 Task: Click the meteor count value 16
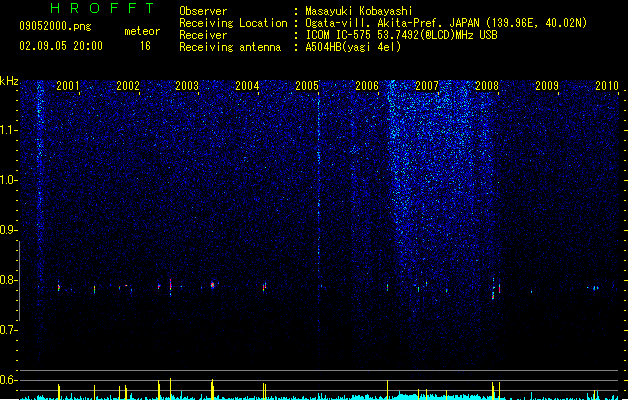(145, 46)
